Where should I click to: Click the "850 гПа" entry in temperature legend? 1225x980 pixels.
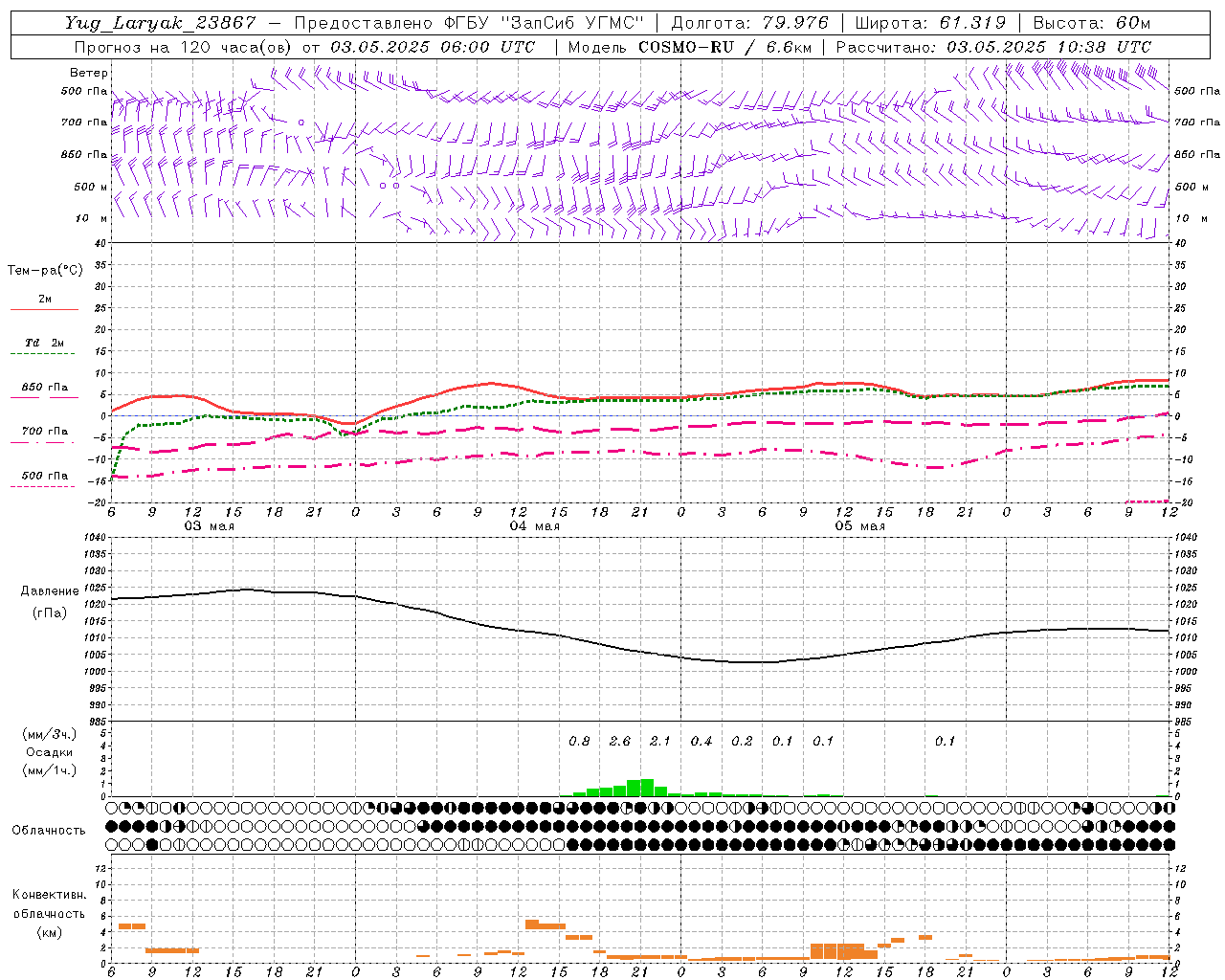[45, 388]
